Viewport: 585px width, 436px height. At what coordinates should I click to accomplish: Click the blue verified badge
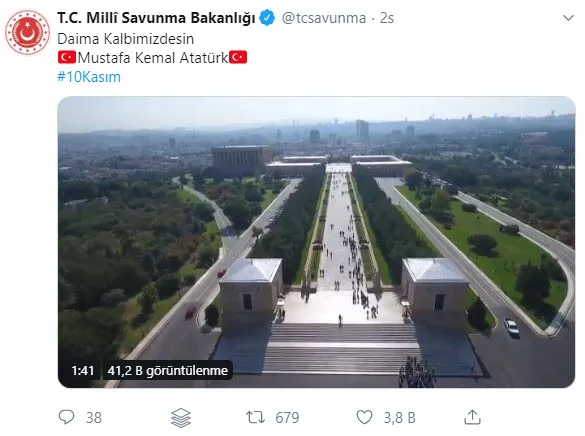[x=267, y=18]
